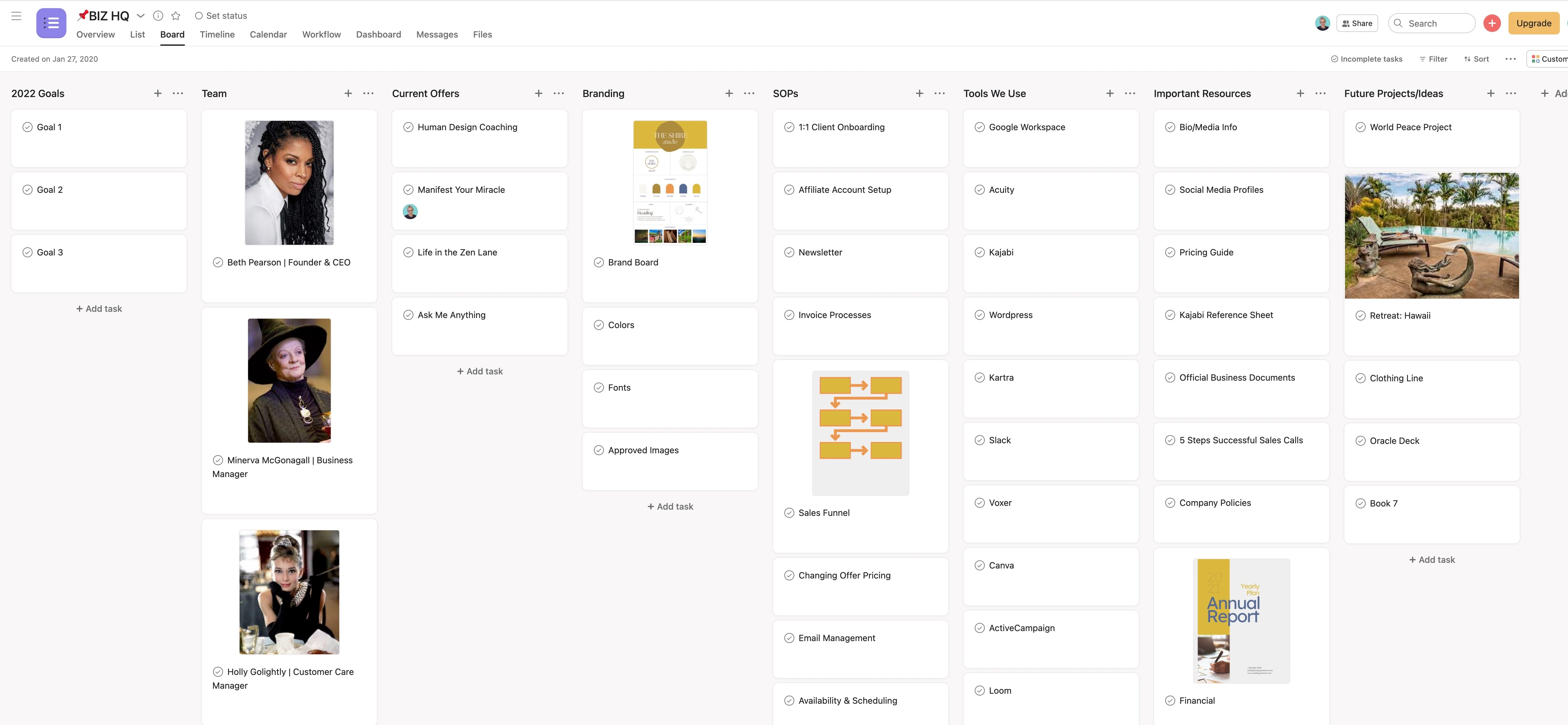Switch to the Timeline tab
The width and height of the screenshot is (1568, 725).
217,35
